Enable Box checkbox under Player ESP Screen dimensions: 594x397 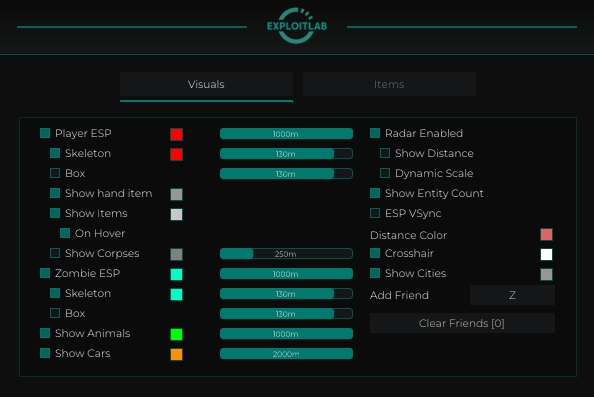pos(55,173)
